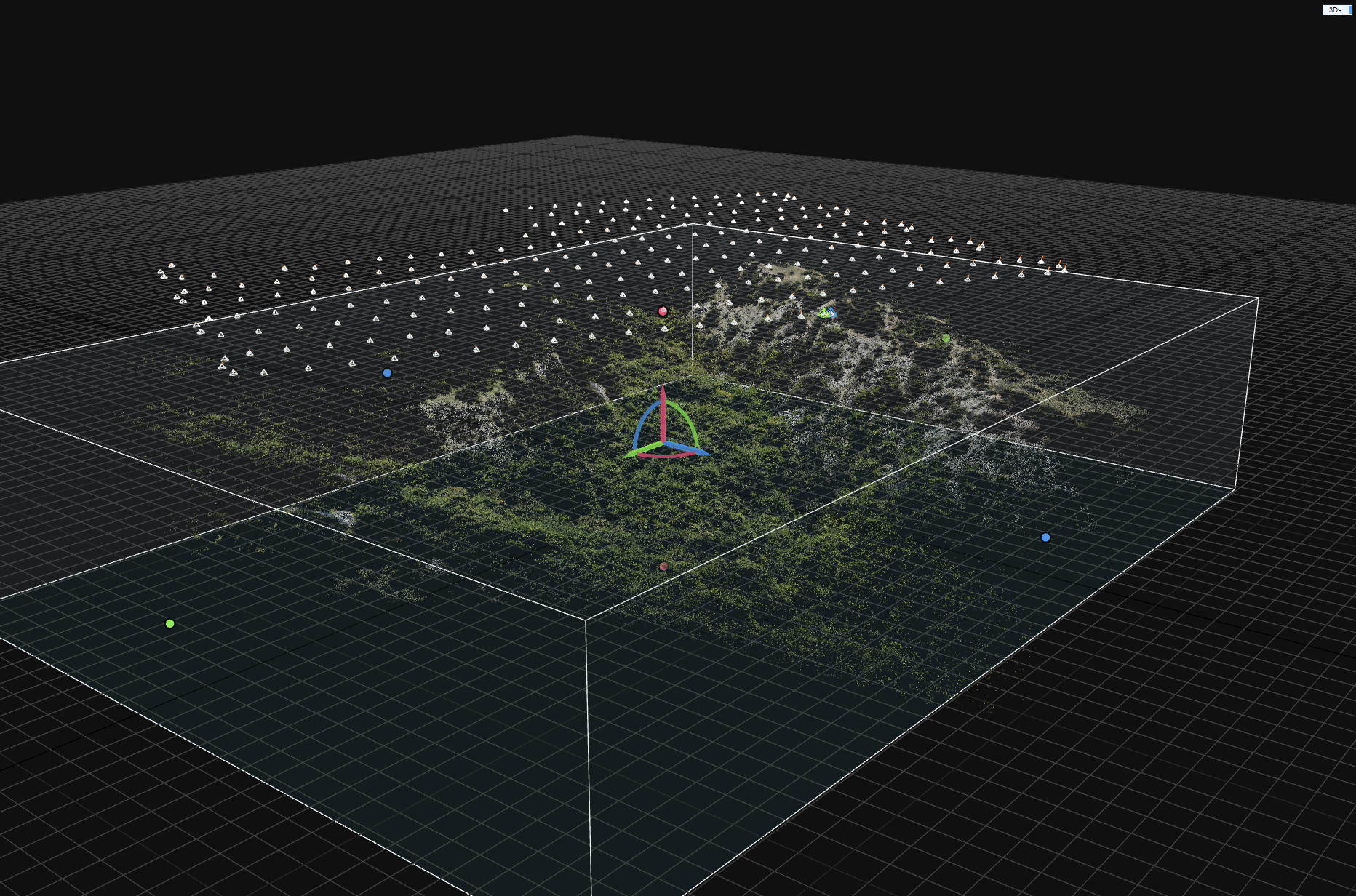Select red handle on top face of box
Image resolution: width=1356 pixels, height=896 pixels.
pos(663,311)
